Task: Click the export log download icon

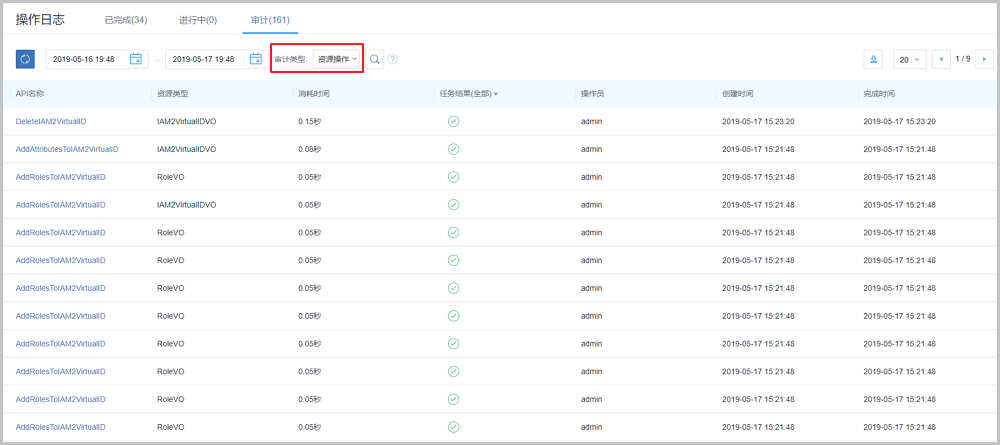Action: click(873, 59)
